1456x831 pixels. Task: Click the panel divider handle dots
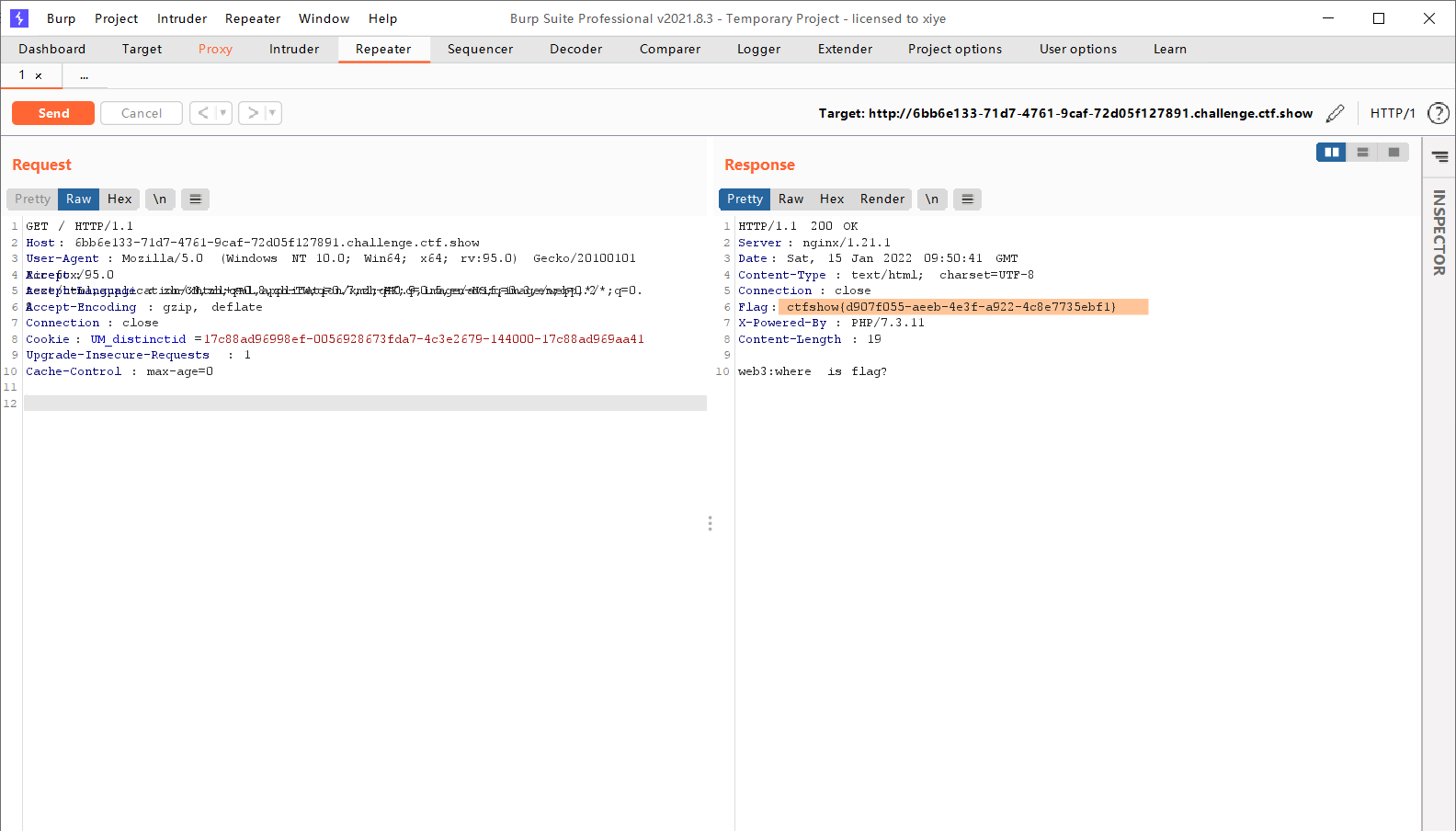tap(710, 523)
